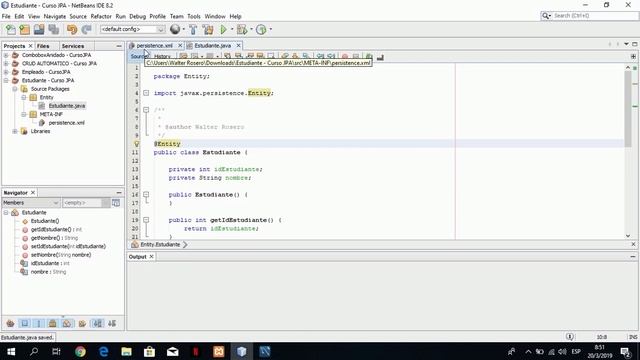
Task: Click the Entity.Estudiante breadcrumb
Action: click(x=160, y=244)
